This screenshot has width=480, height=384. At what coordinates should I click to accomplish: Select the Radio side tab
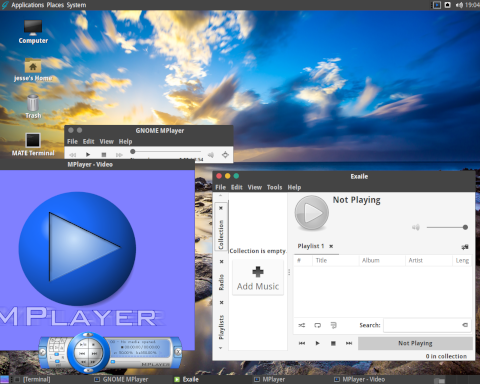click(x=221, y=282)
